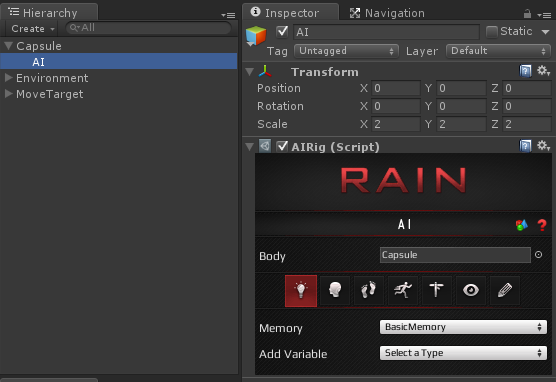
Task: Select the MoveTarget object in Hierarchy
Action: coord(119,94)
